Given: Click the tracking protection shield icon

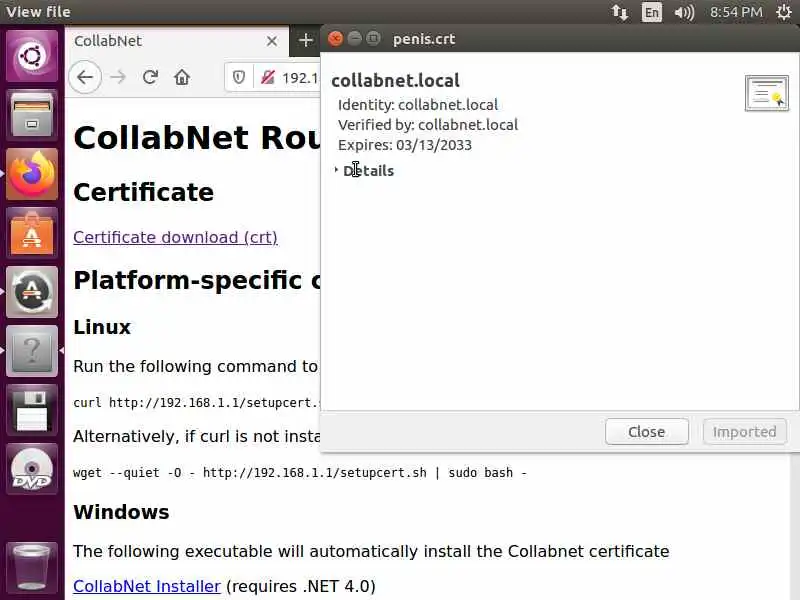Looking at the screenshot, I should (239, 77).
